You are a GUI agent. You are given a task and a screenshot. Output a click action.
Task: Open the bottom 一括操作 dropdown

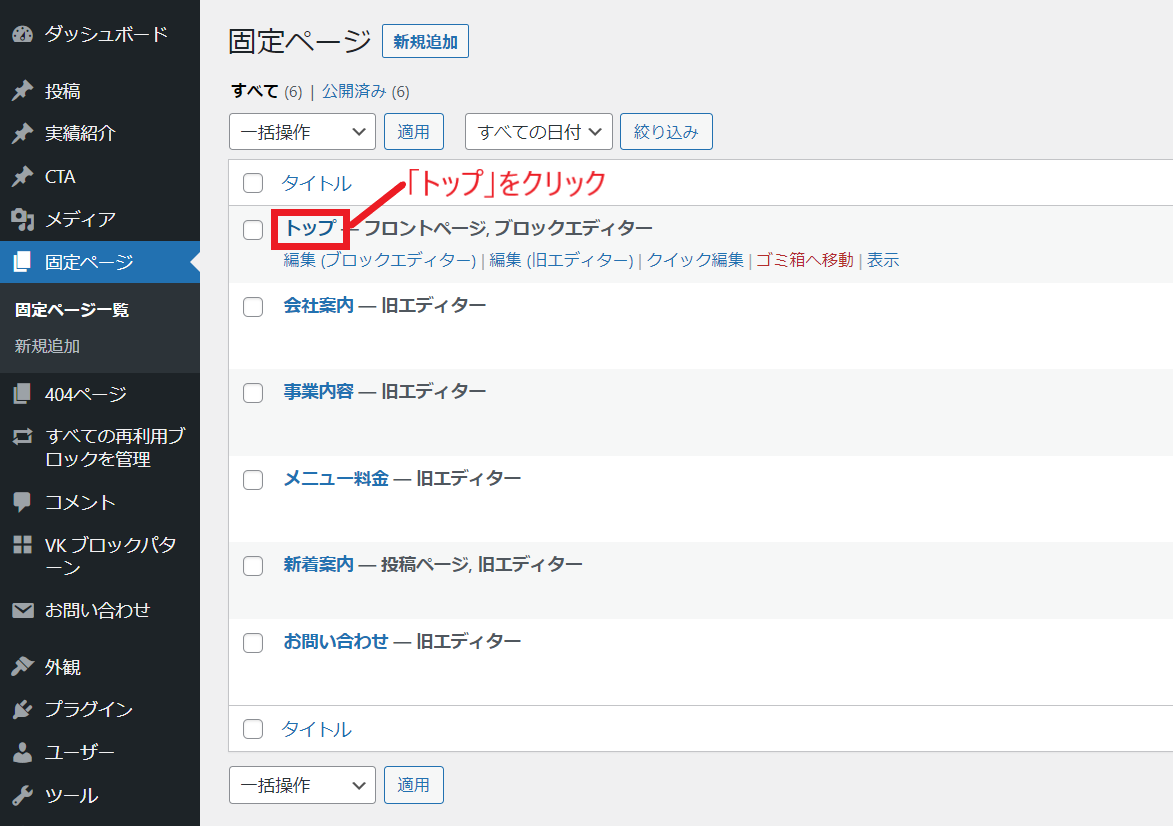coord(302,785)
